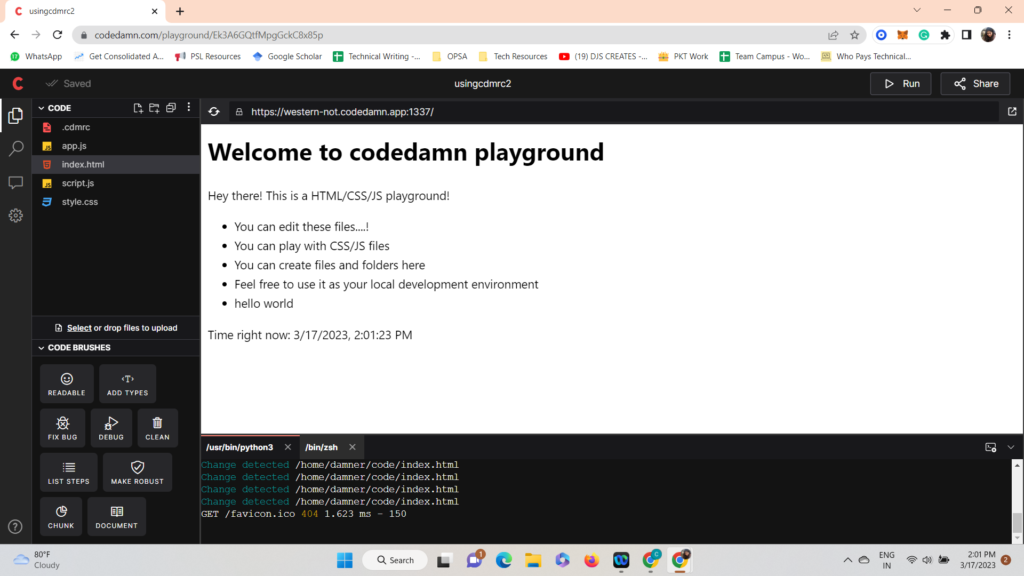Screen dimensions: 1024x576
Task: Open the clock and date in system tray
Action: (x=978, y=560)
